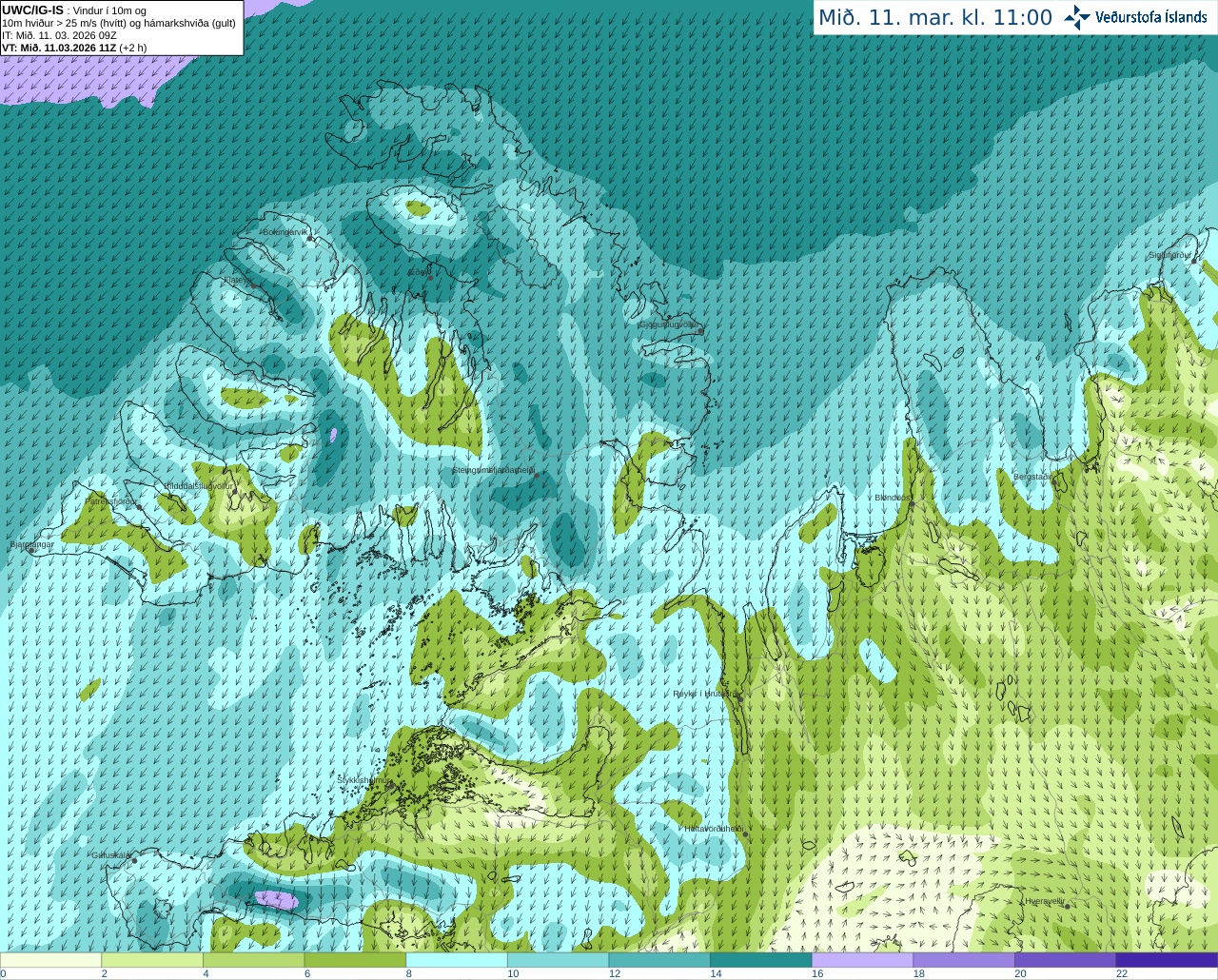This screenshot has height=980, width=1218.
Task: Click the legend value 8
Action: [x=408, y=973]
